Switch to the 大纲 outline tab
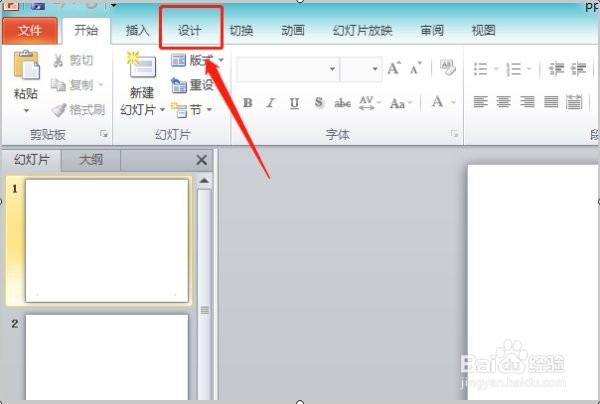 91,160
